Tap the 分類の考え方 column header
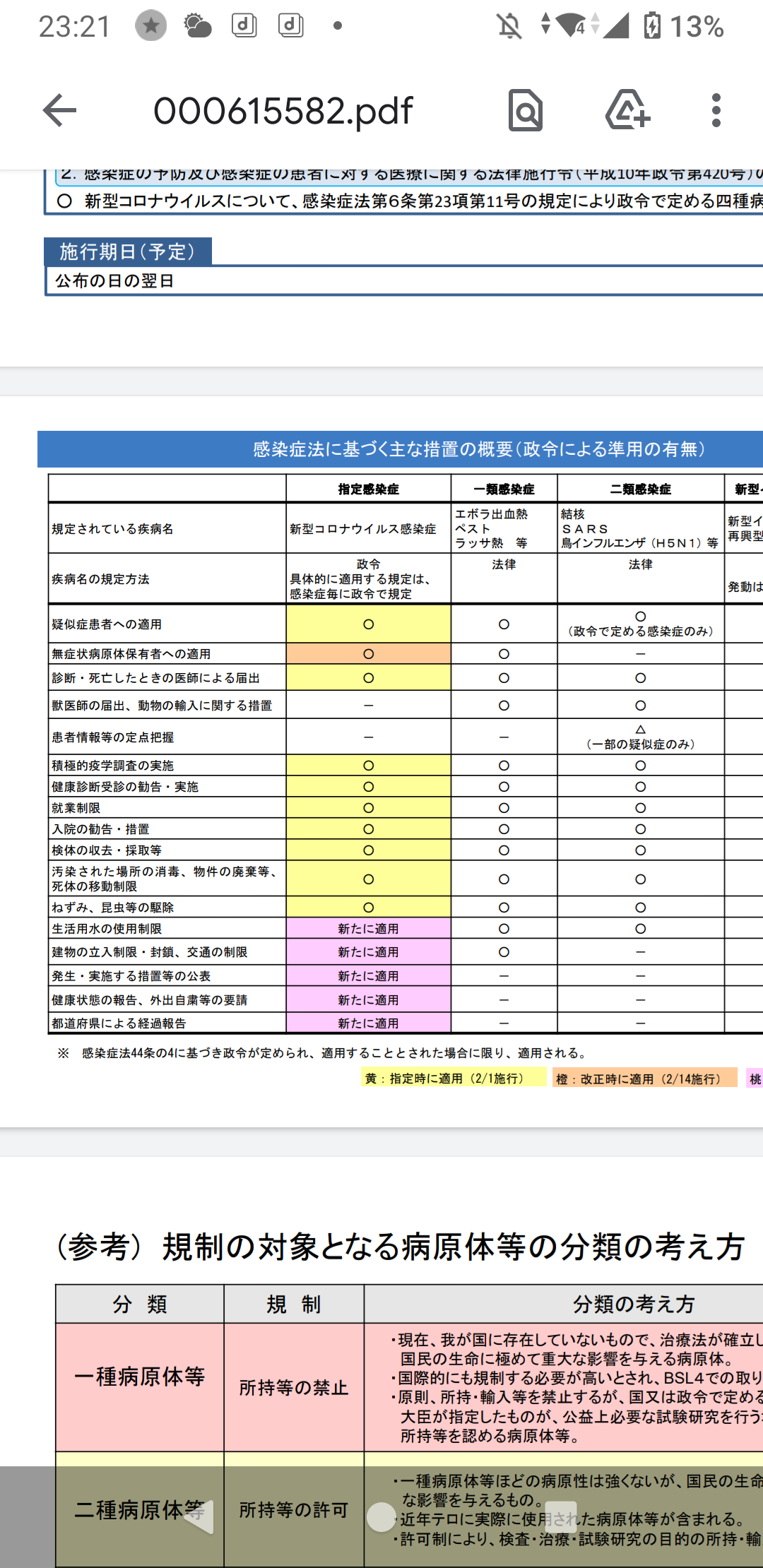The image size is (763, 1568). (634, 1304)
